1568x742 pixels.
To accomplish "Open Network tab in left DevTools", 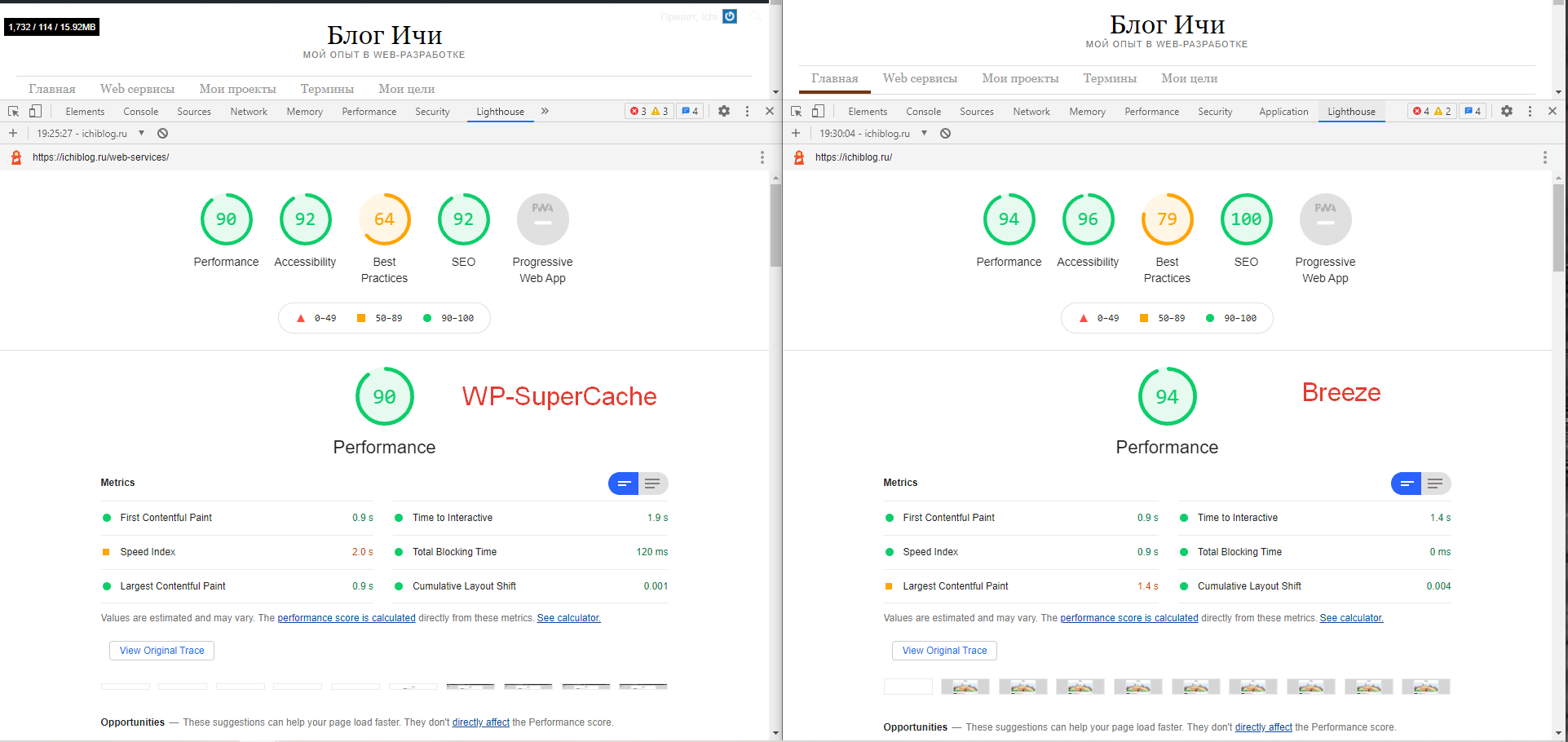I will (x=249, y=112).
